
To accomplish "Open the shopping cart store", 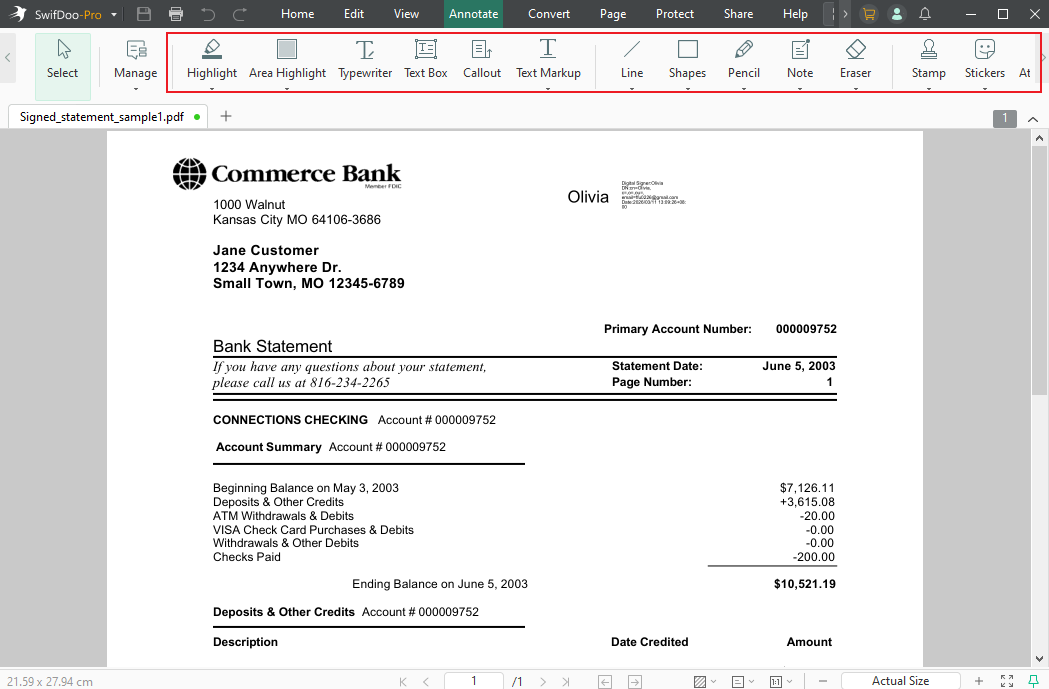I will click(868, 14).
